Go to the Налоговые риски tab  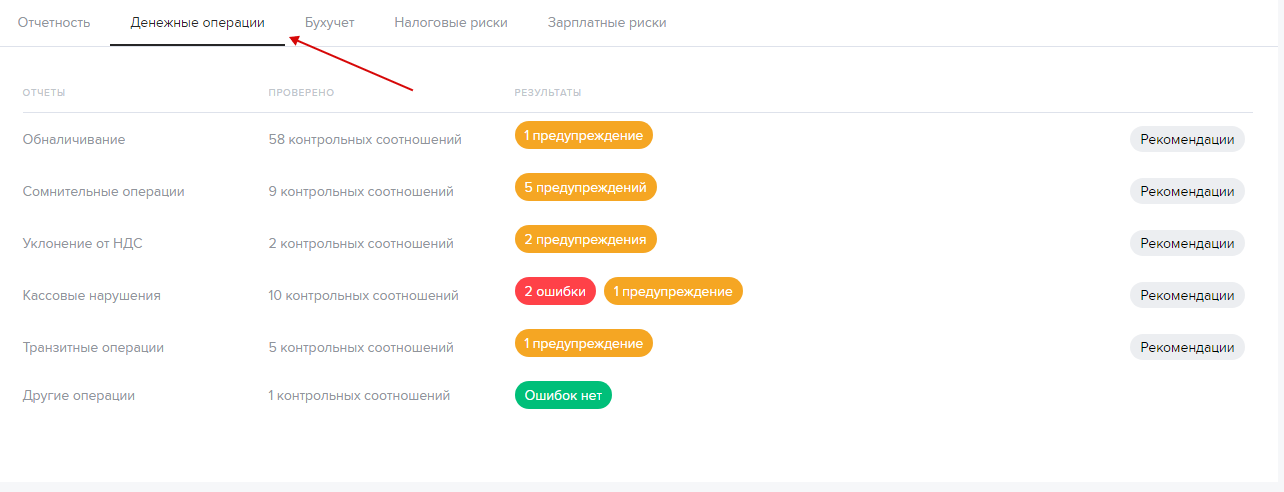coord(450,23)
